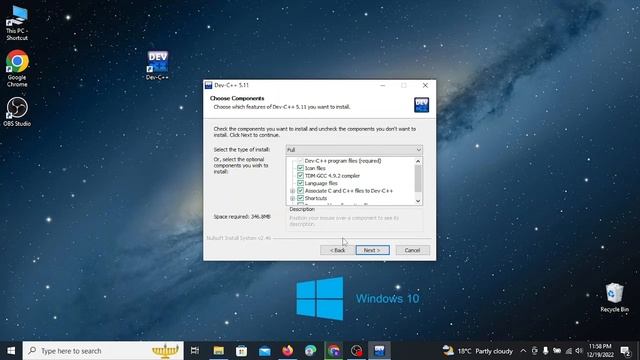The height and width of the screenshot is (360, 640).
Task: Click the Type here to search box
Action: pyautogui.click(x=103, y=351)
